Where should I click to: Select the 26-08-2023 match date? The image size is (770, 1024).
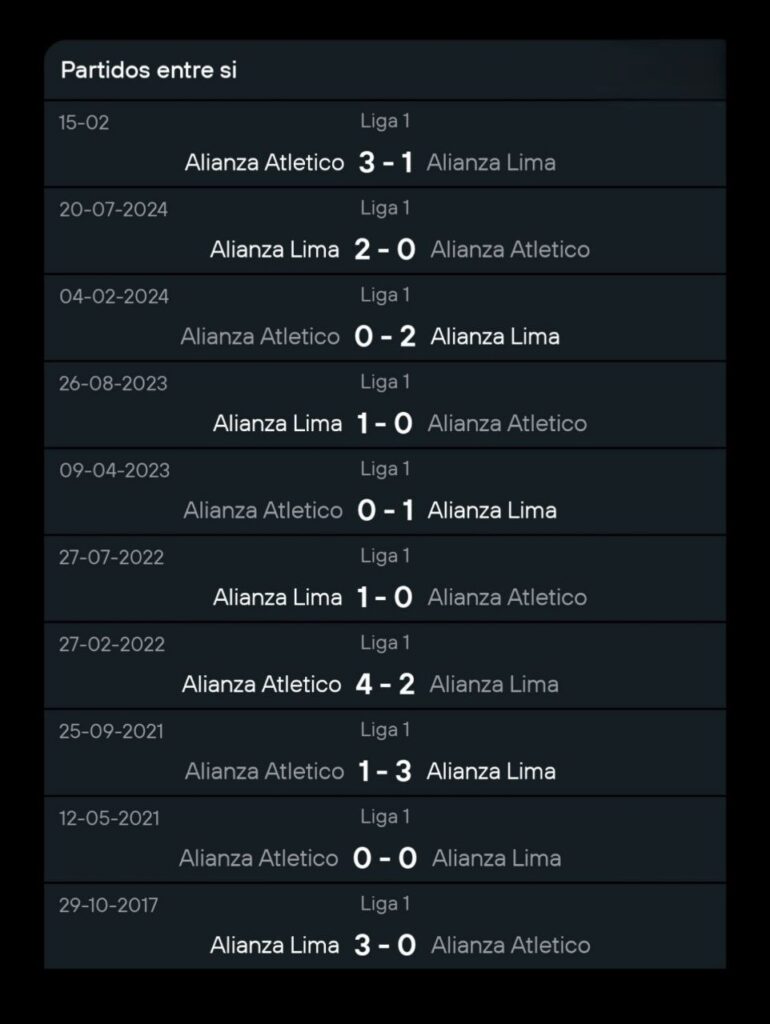point(114,384)
